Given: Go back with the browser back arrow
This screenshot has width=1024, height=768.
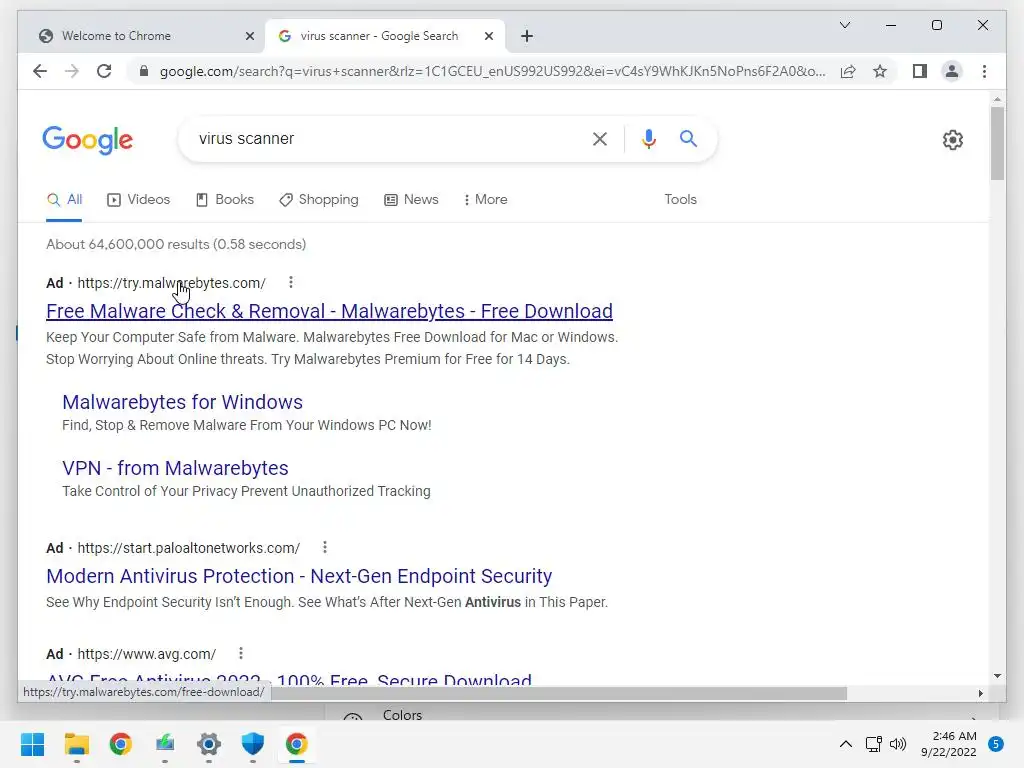Looking at the screenshot, I should pyautogui.click(x=40, y=71).
